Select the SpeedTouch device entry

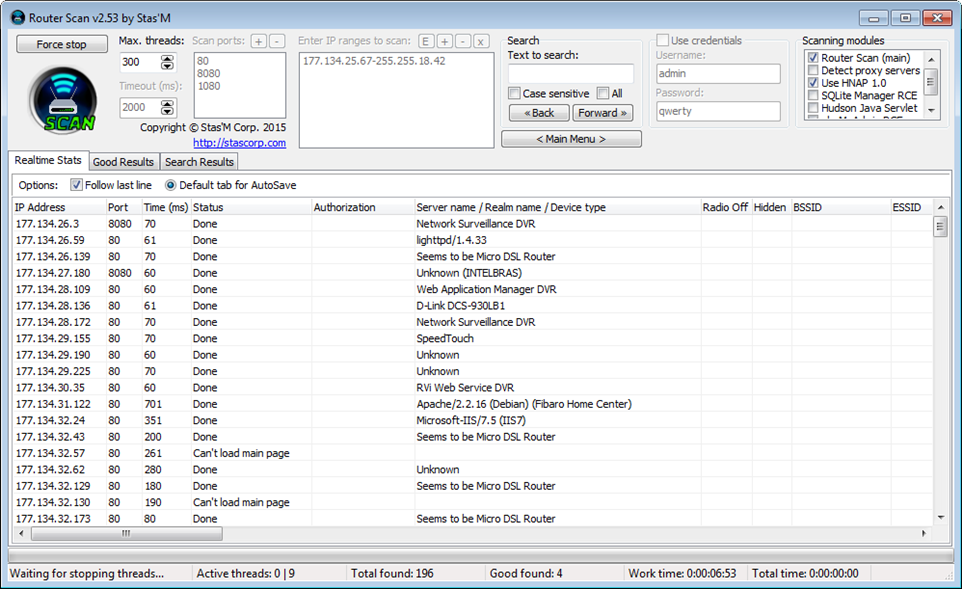445,338
